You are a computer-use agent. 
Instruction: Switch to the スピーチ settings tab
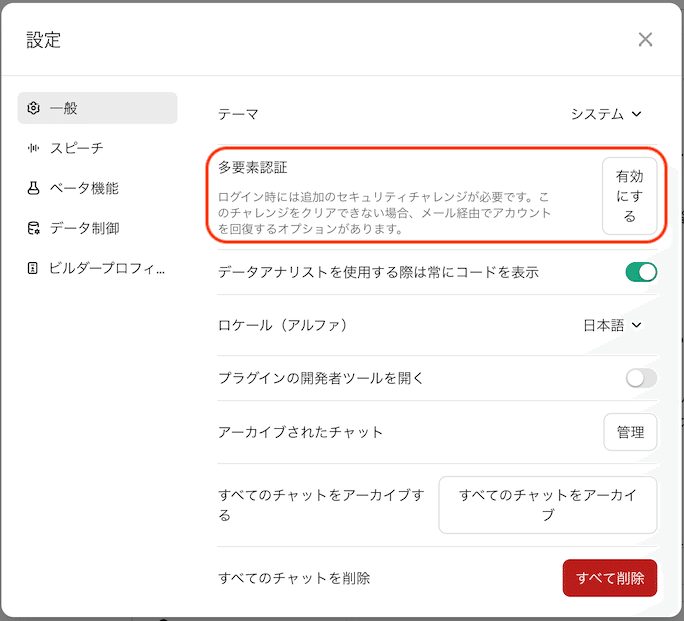(x=76, y=148)
